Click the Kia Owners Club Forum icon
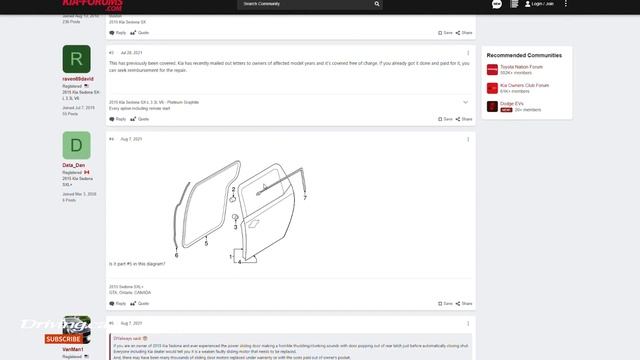The width and height of the screenshot is (640, 360). [x=492, y=88]
